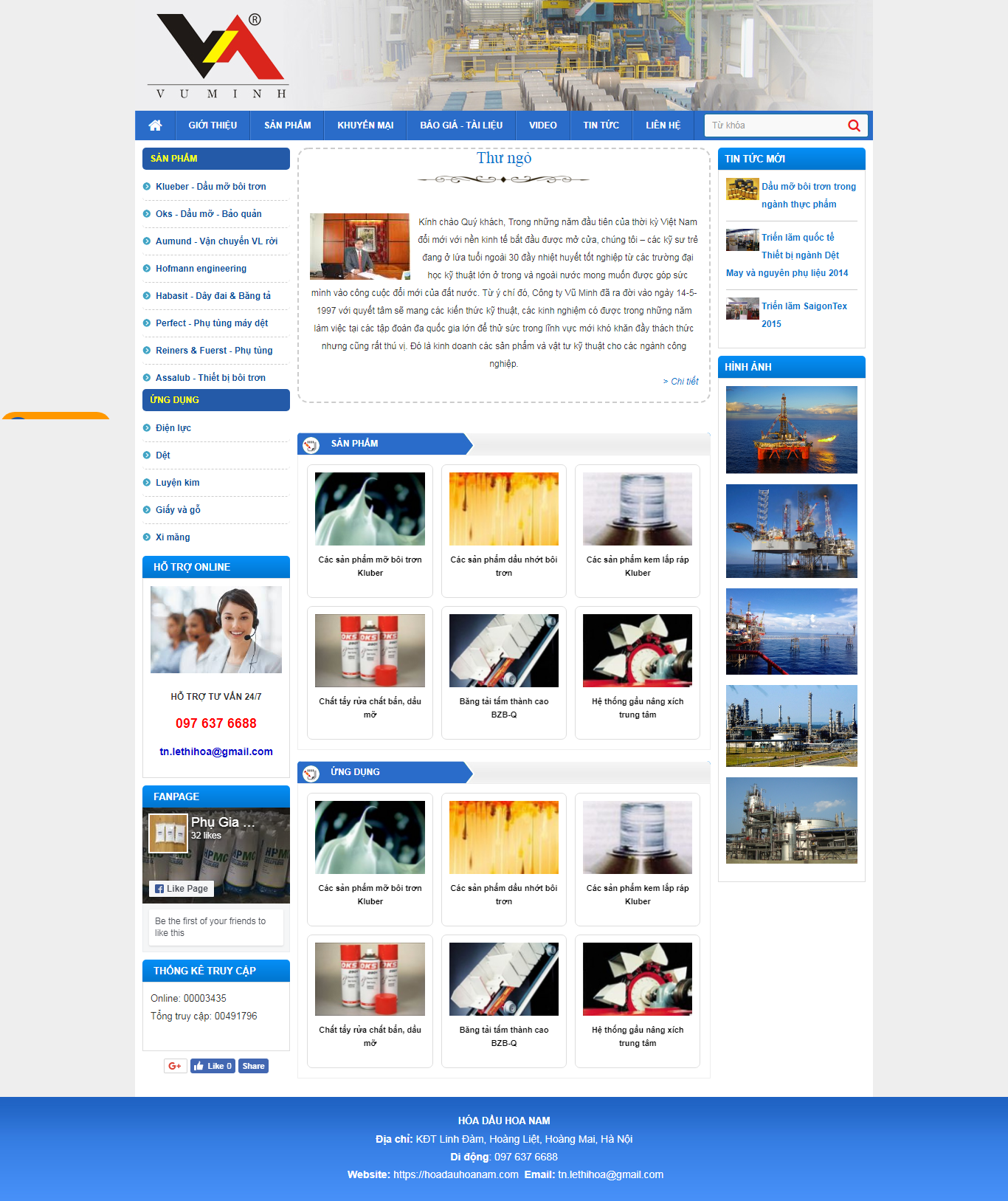Open the Phụ Gia Facebook page title
This screenshot has width=1008, height=1201.
[x=223, y=822]
